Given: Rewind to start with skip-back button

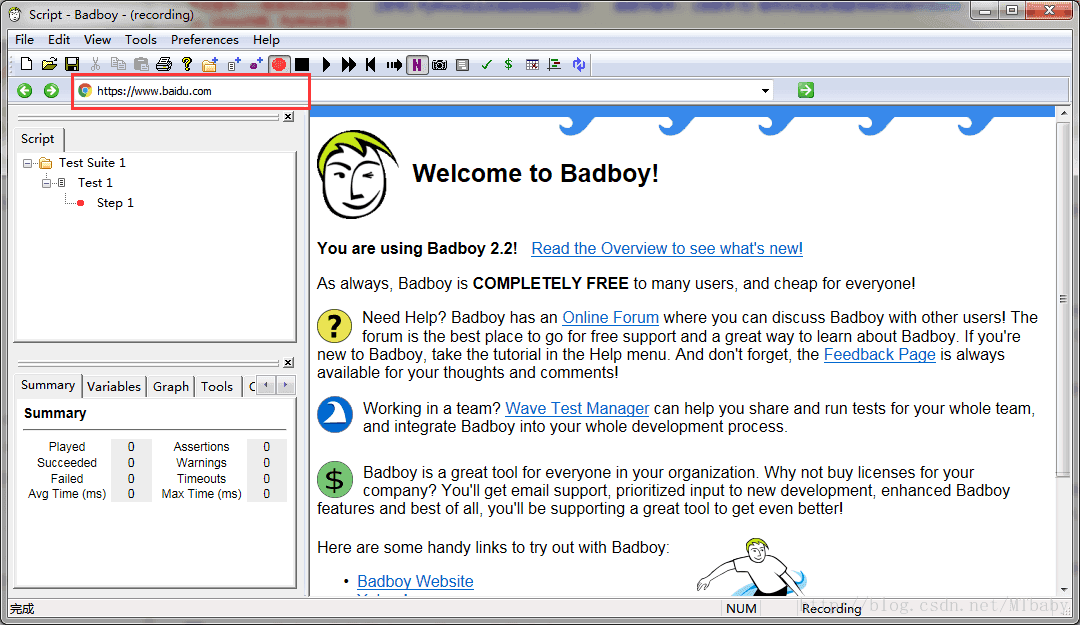Looking at the screenshot, I should point(371,64).
